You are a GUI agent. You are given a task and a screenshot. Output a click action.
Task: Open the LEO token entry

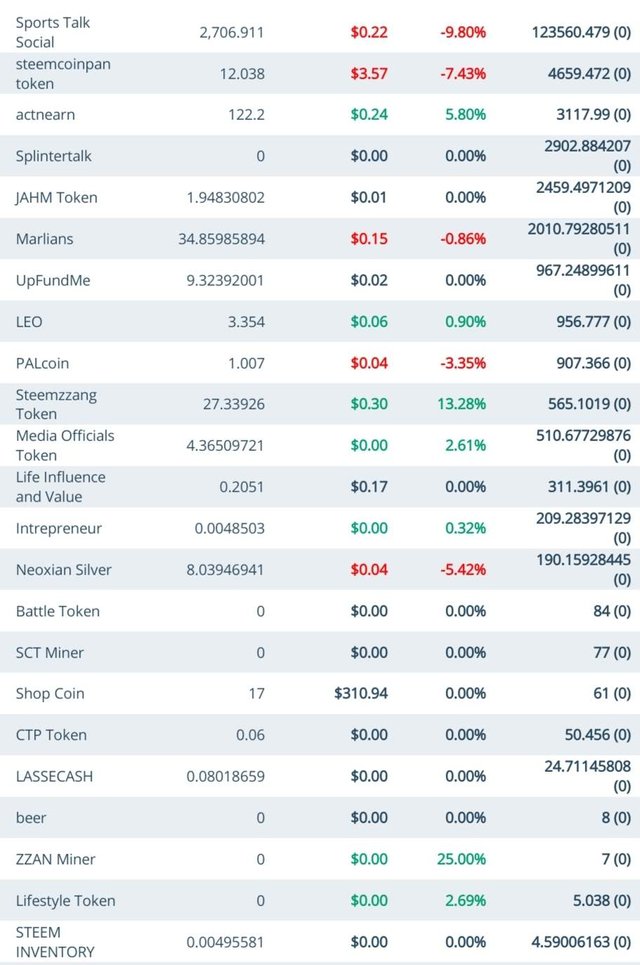(x=29, y=322)
